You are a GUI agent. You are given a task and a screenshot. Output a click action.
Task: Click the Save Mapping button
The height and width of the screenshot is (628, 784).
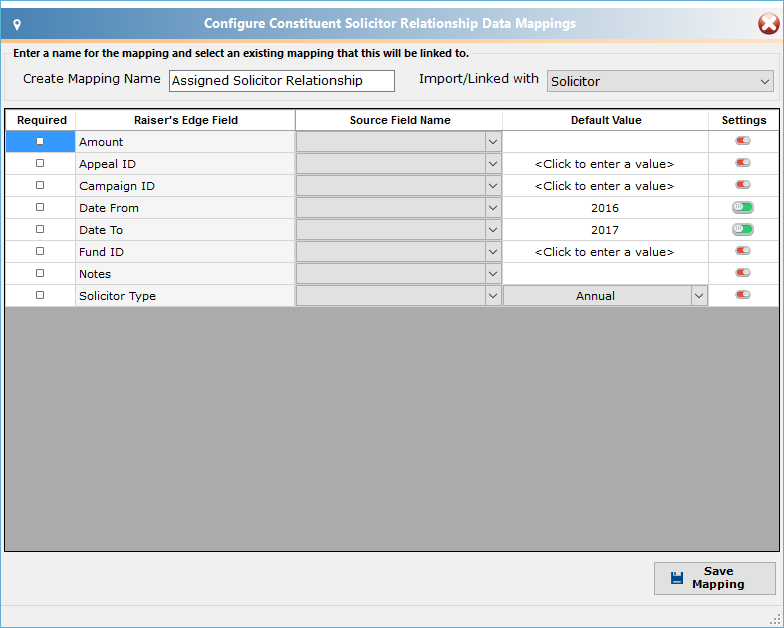pos(714,578)
